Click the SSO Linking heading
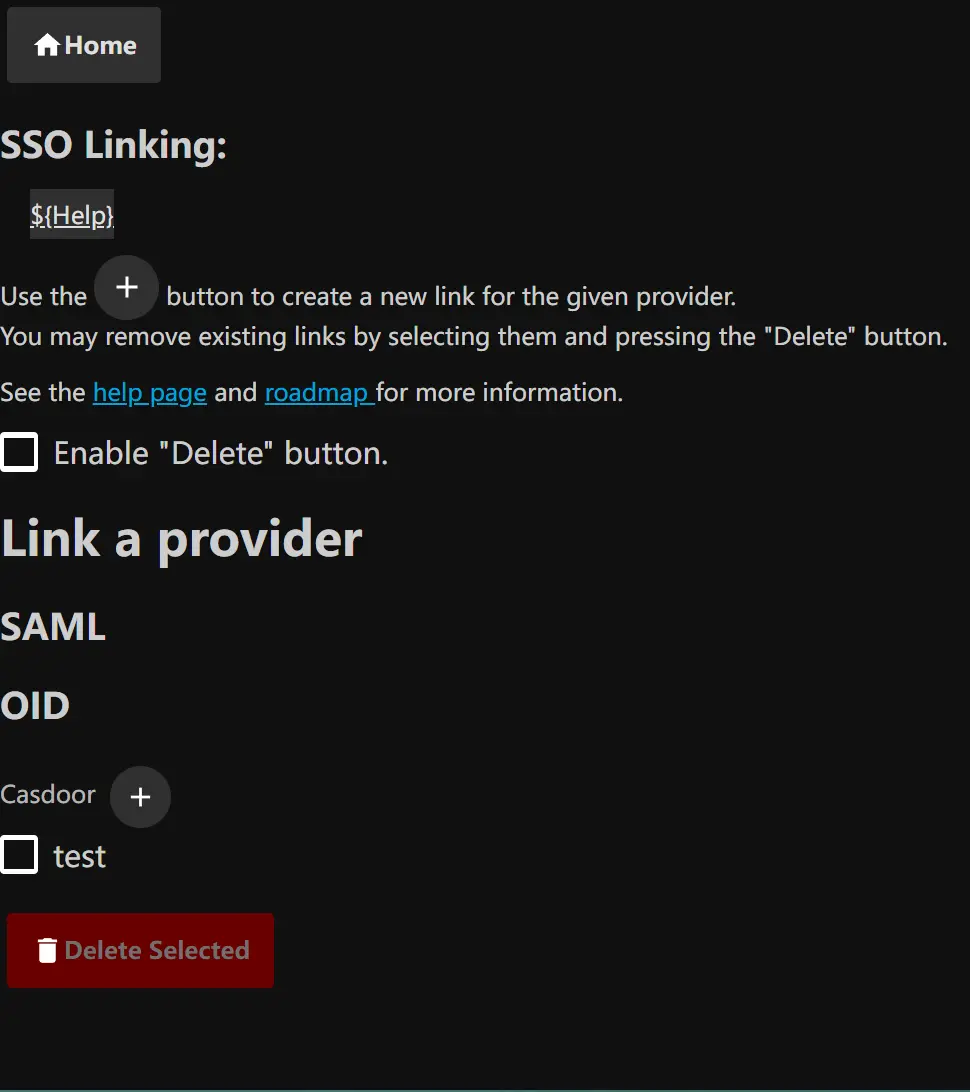This screenshot has width=970, height=1092. point(114,146)
